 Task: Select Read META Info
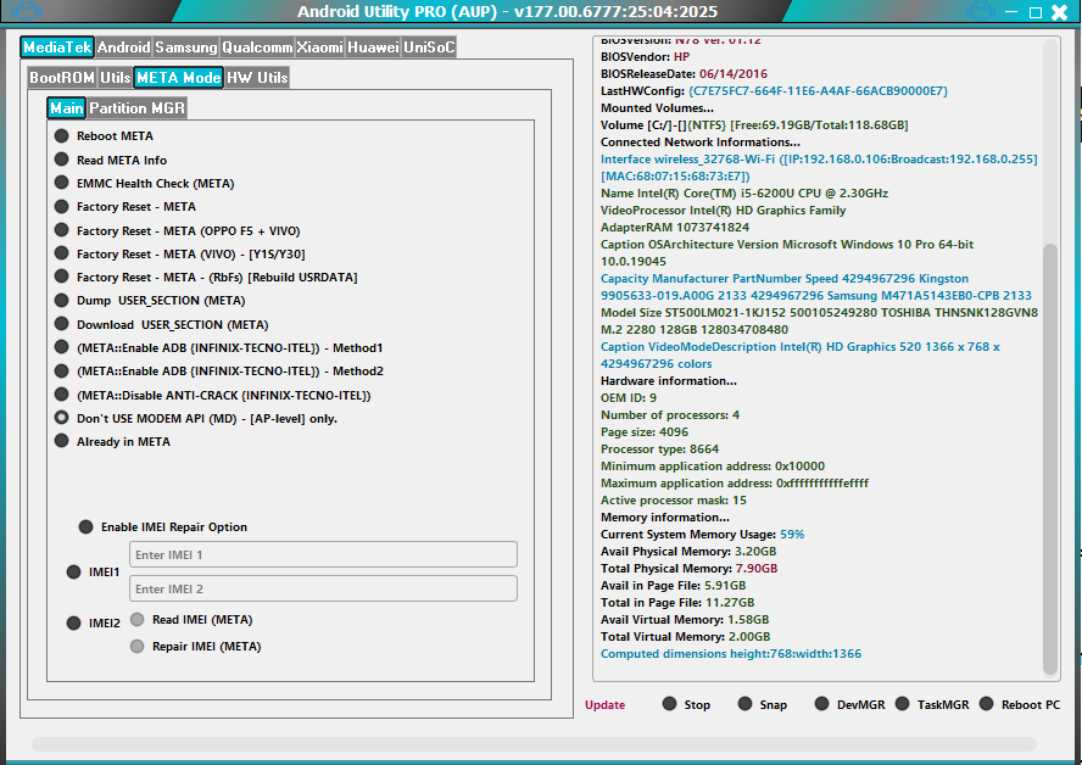[x=61, y=159]
